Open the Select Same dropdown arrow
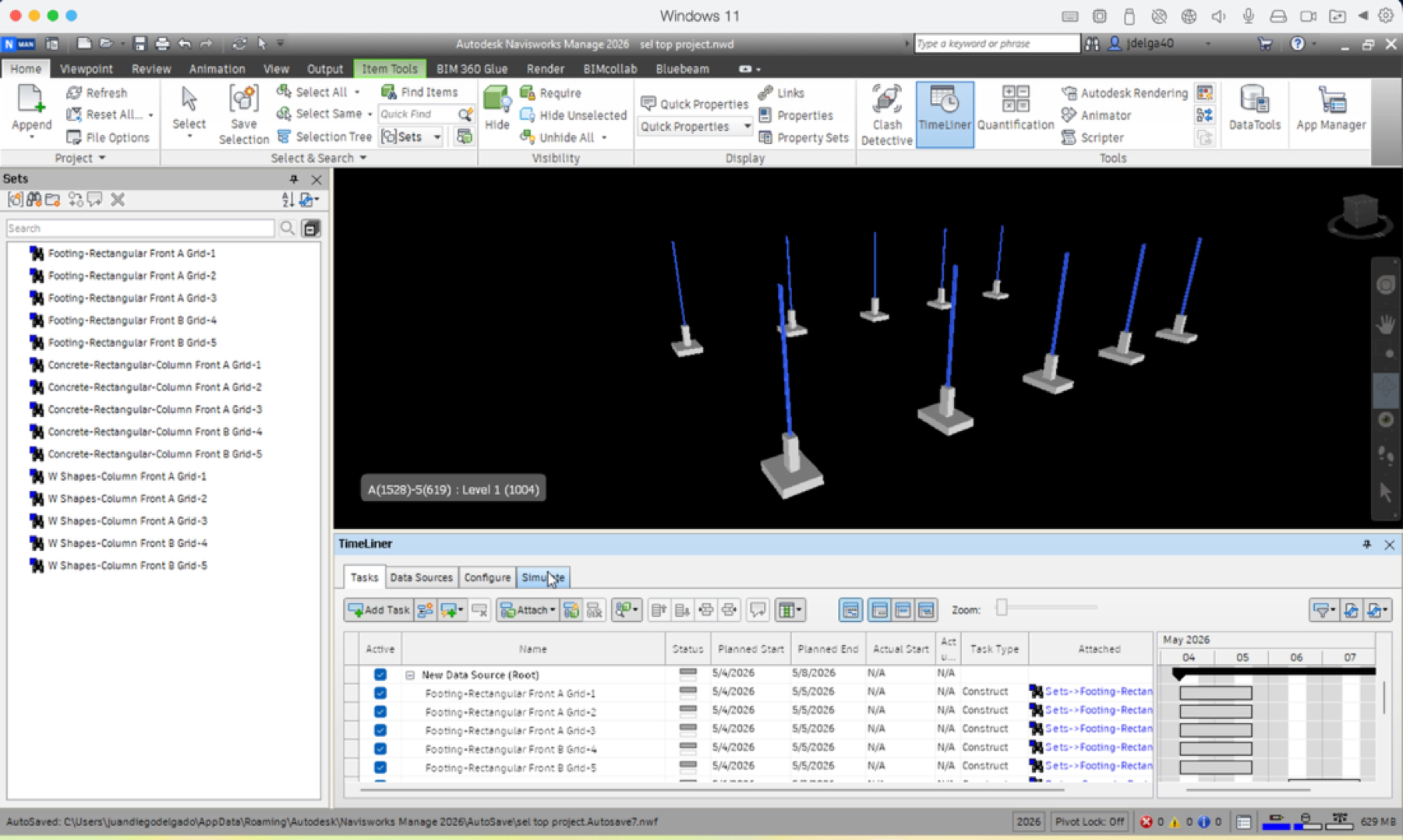 coord(369,114)
